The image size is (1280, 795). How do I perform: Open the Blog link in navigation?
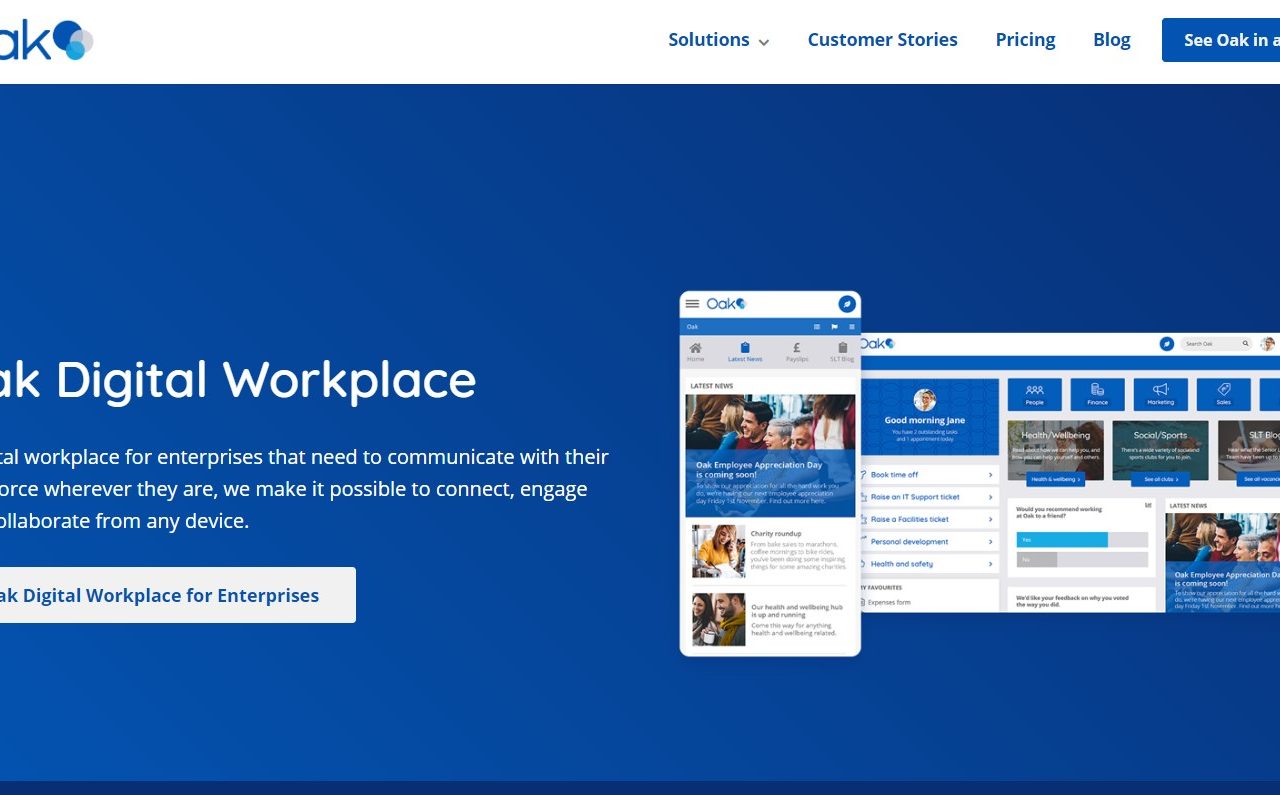click(x=1111, y=40)
